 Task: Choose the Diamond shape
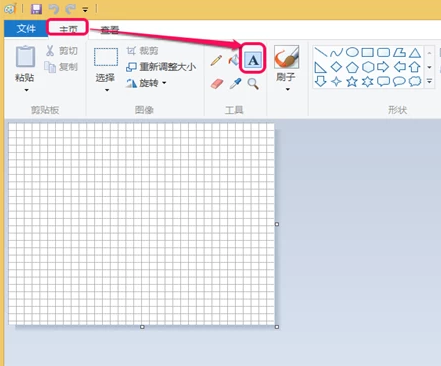tap(336, 67)
